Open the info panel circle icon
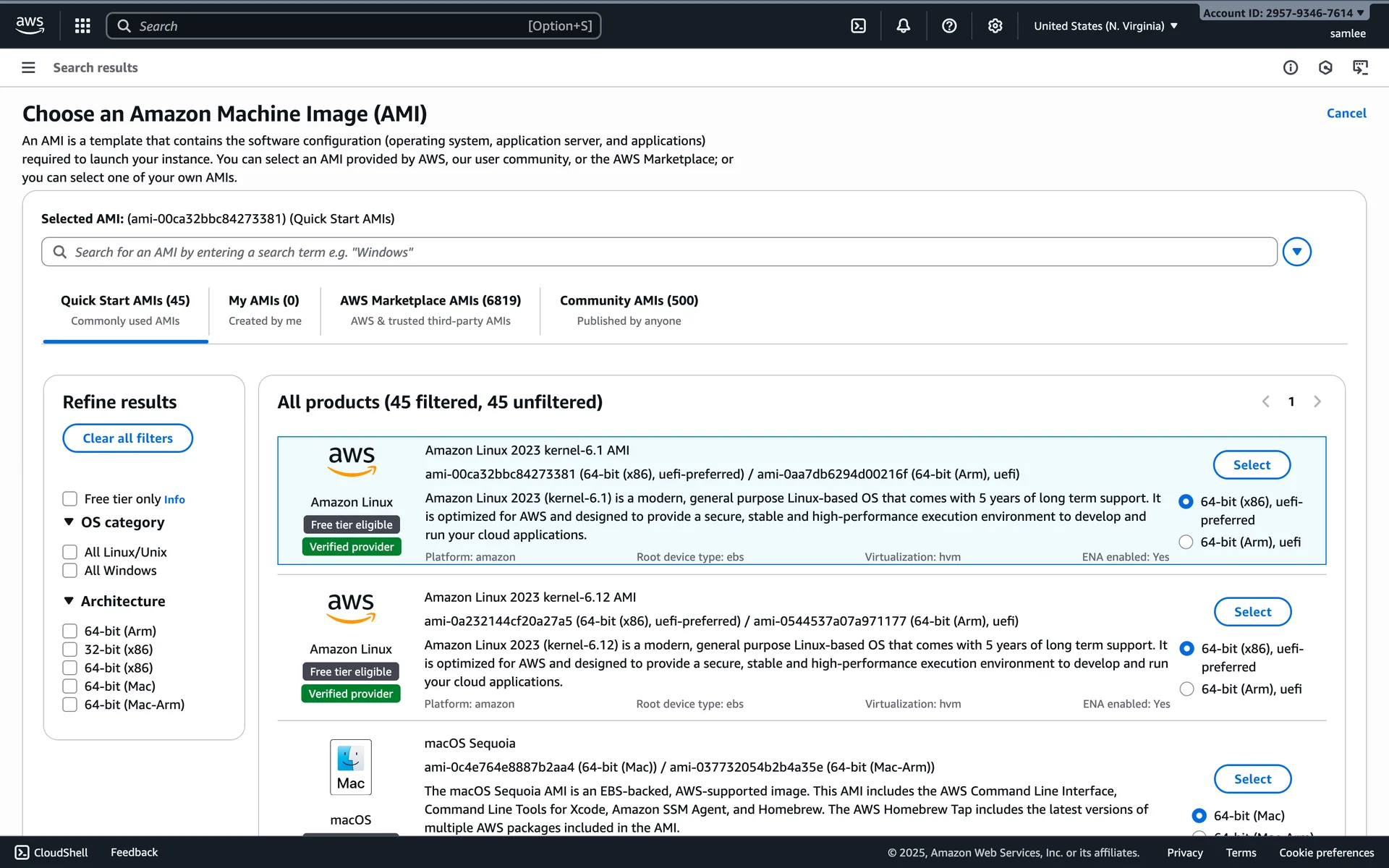 (x=1290, y=67)
